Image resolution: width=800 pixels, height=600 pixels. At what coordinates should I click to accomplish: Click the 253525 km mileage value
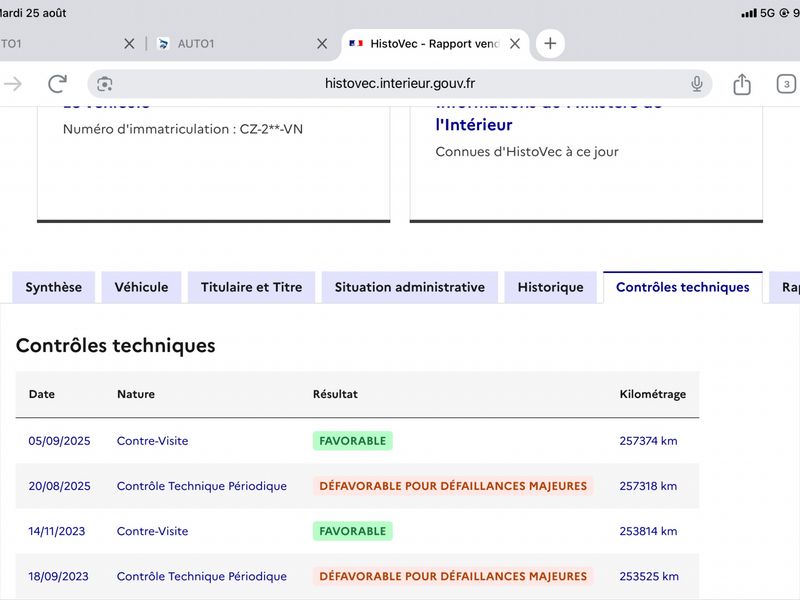point(649,576)
